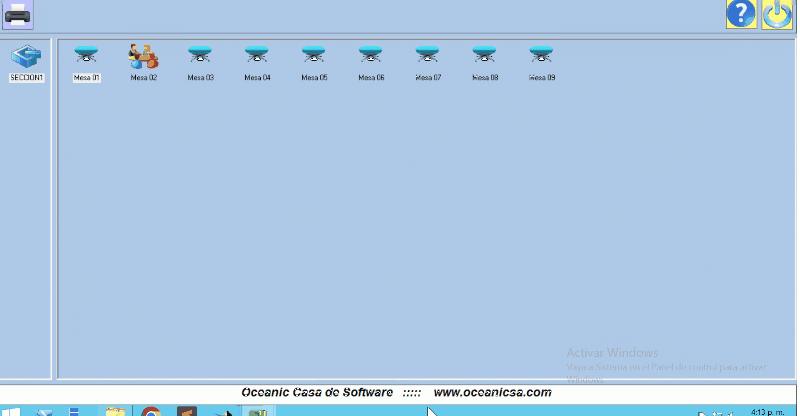This screenshot has width=800, height=416.
Task: Pick table Mesa 06
Action: [371, 55]
